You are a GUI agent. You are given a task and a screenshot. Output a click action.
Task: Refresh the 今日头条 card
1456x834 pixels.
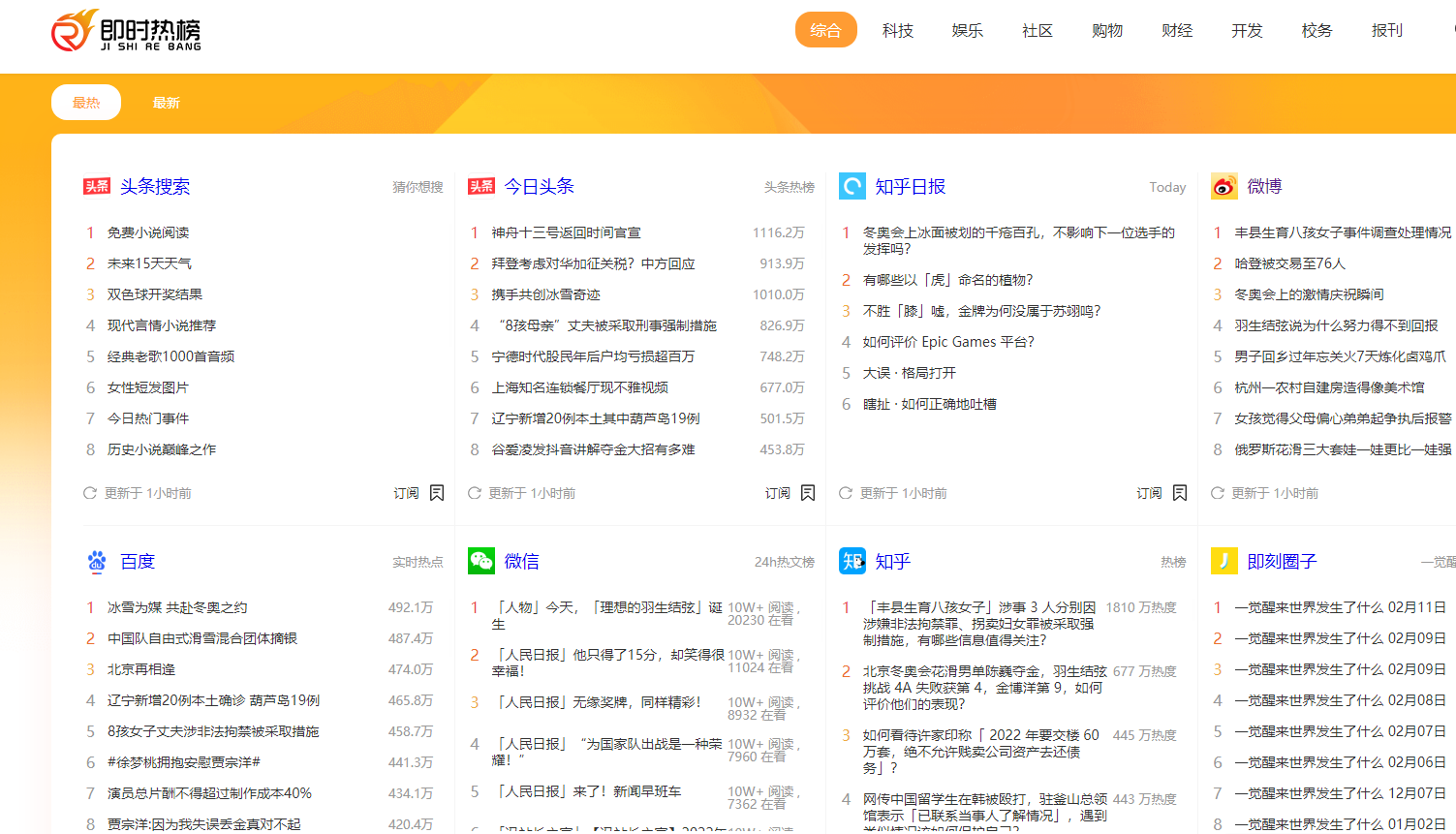tap(475, 493)
